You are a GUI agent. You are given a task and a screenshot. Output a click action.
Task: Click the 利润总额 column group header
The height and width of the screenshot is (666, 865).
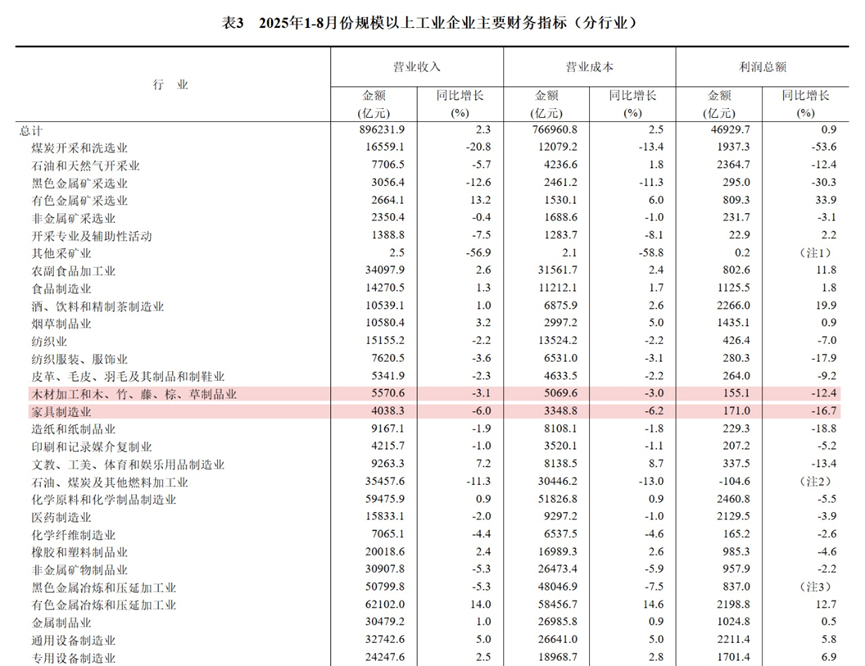coord(761,66)
